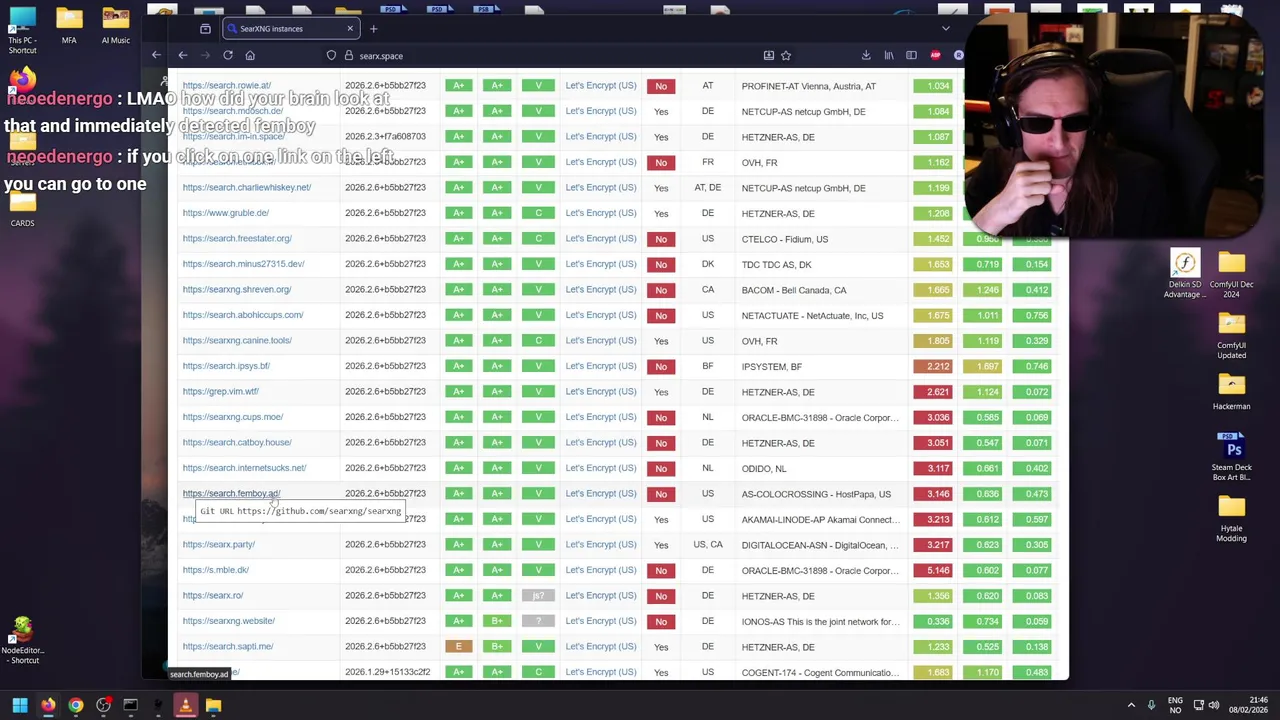1280x720 pixels.
Task: Open Delkin SD Advantage desktop icon
Action: (1185, 274)
